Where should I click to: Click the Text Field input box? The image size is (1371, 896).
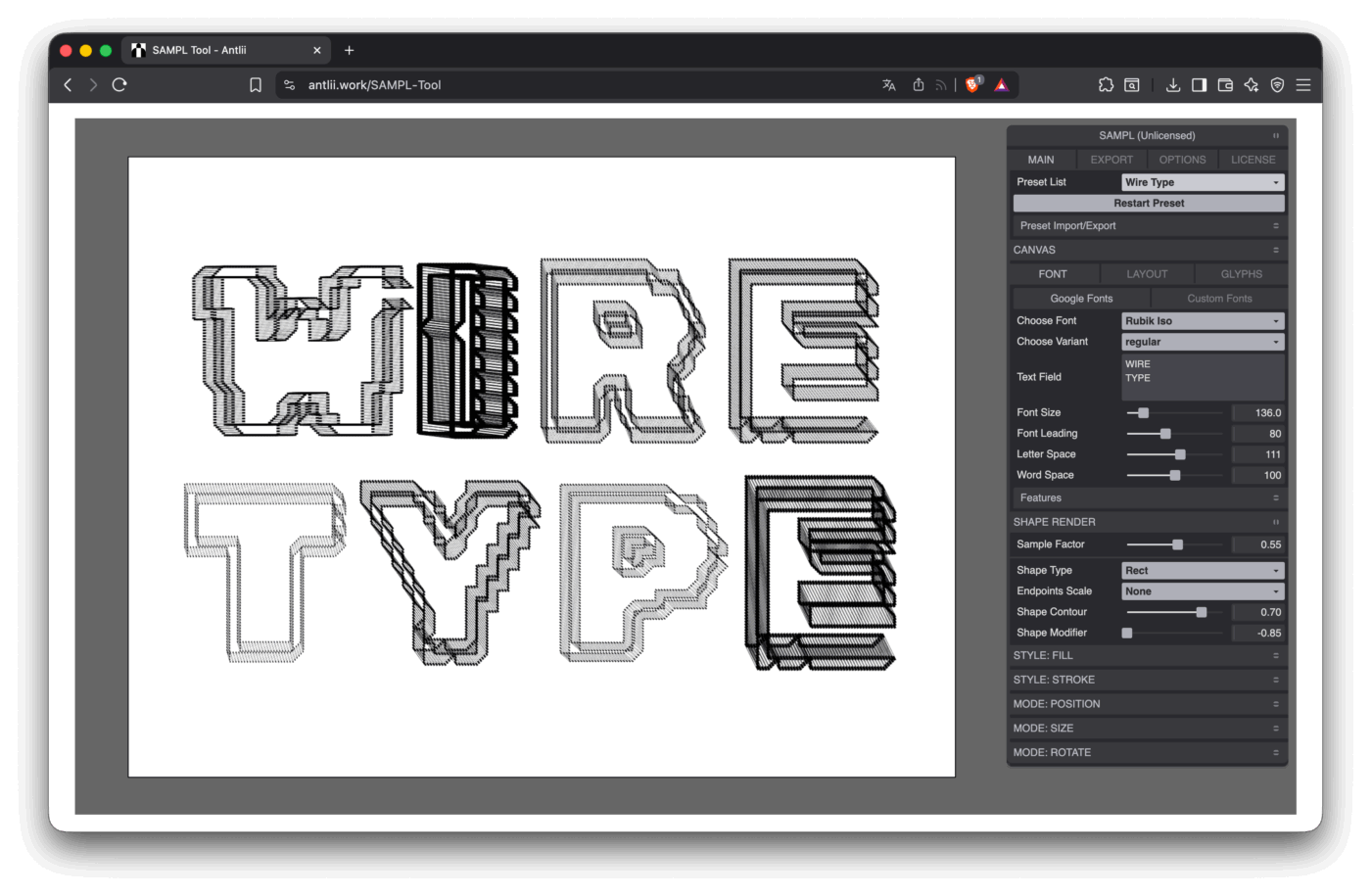click(1202, 377)
